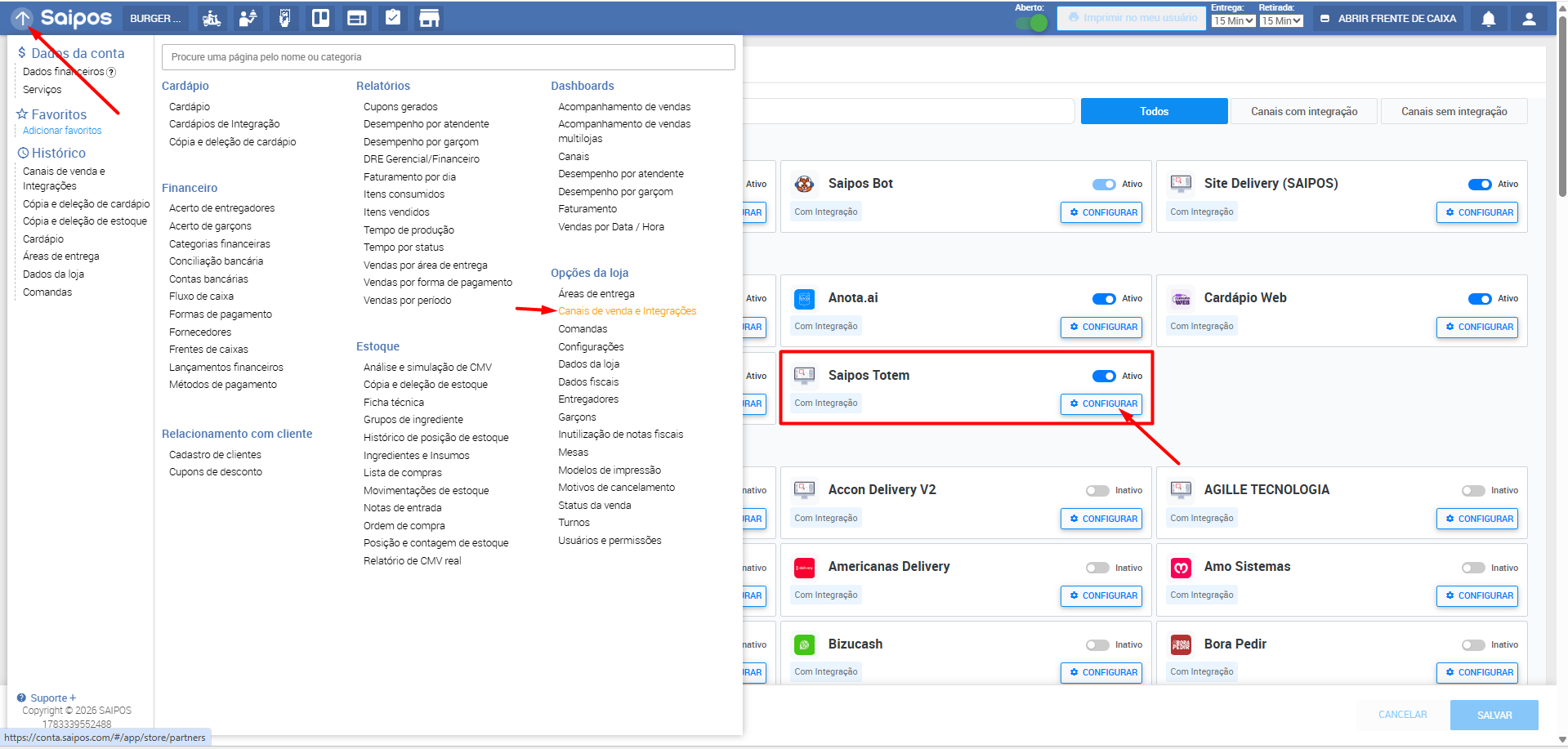
Task: Select the Todos filter tab
Action: click(x=1154, y=111)
